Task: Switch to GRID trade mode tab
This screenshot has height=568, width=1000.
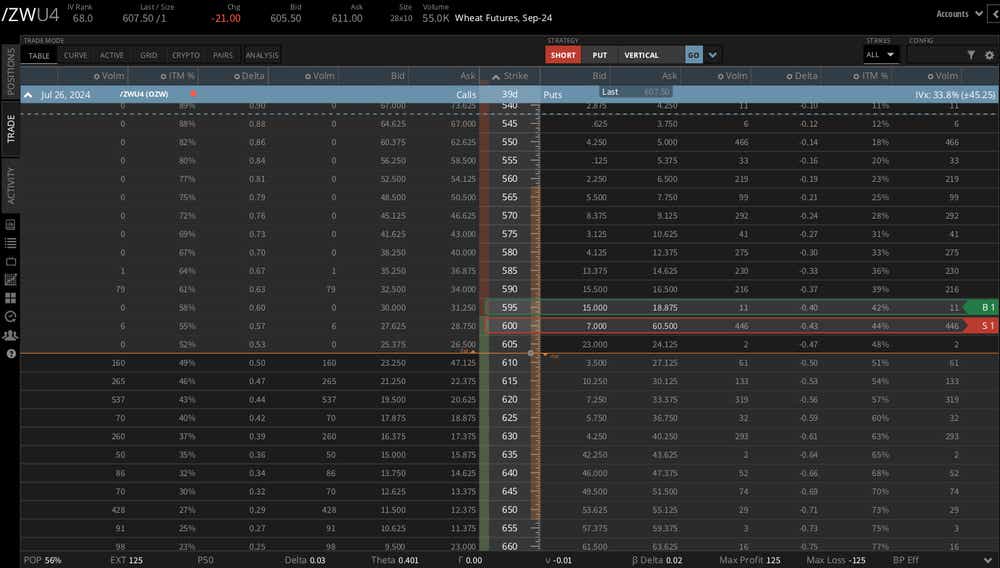Action: [149, 55]
